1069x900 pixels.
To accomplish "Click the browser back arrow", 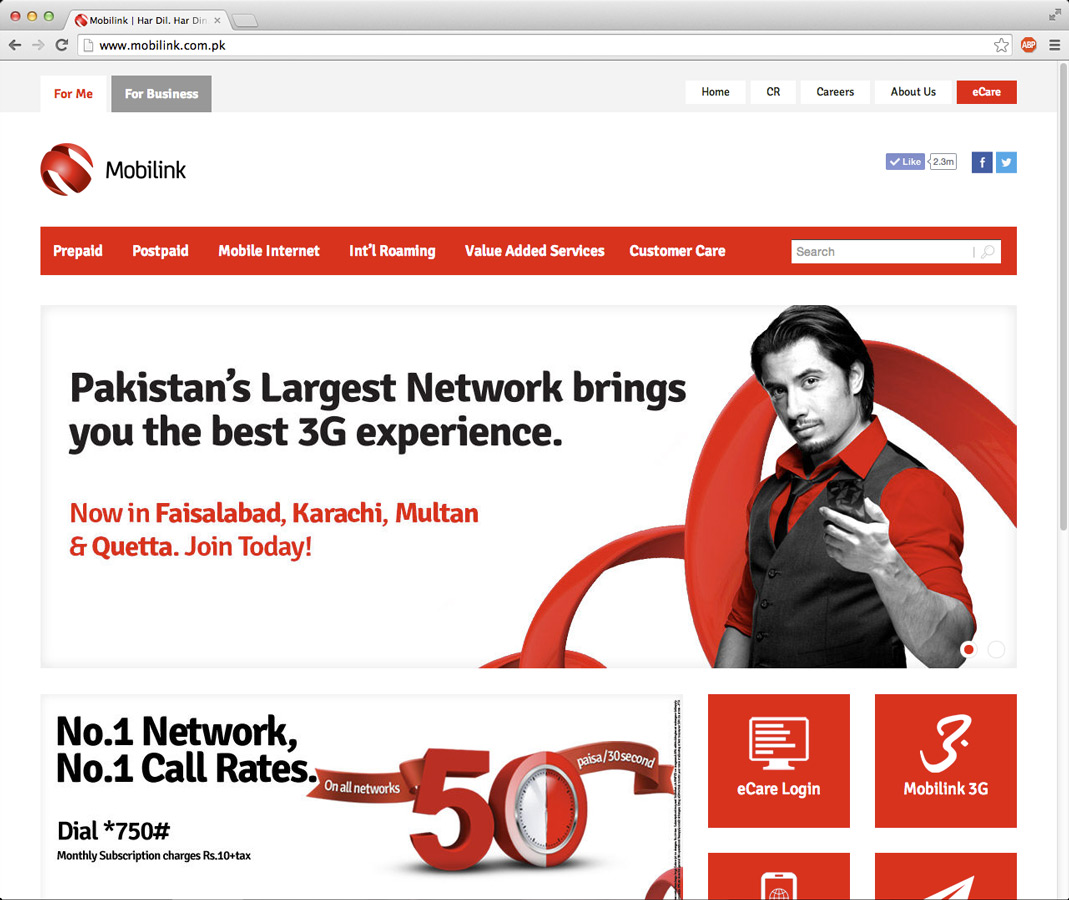I will point(15,45).
